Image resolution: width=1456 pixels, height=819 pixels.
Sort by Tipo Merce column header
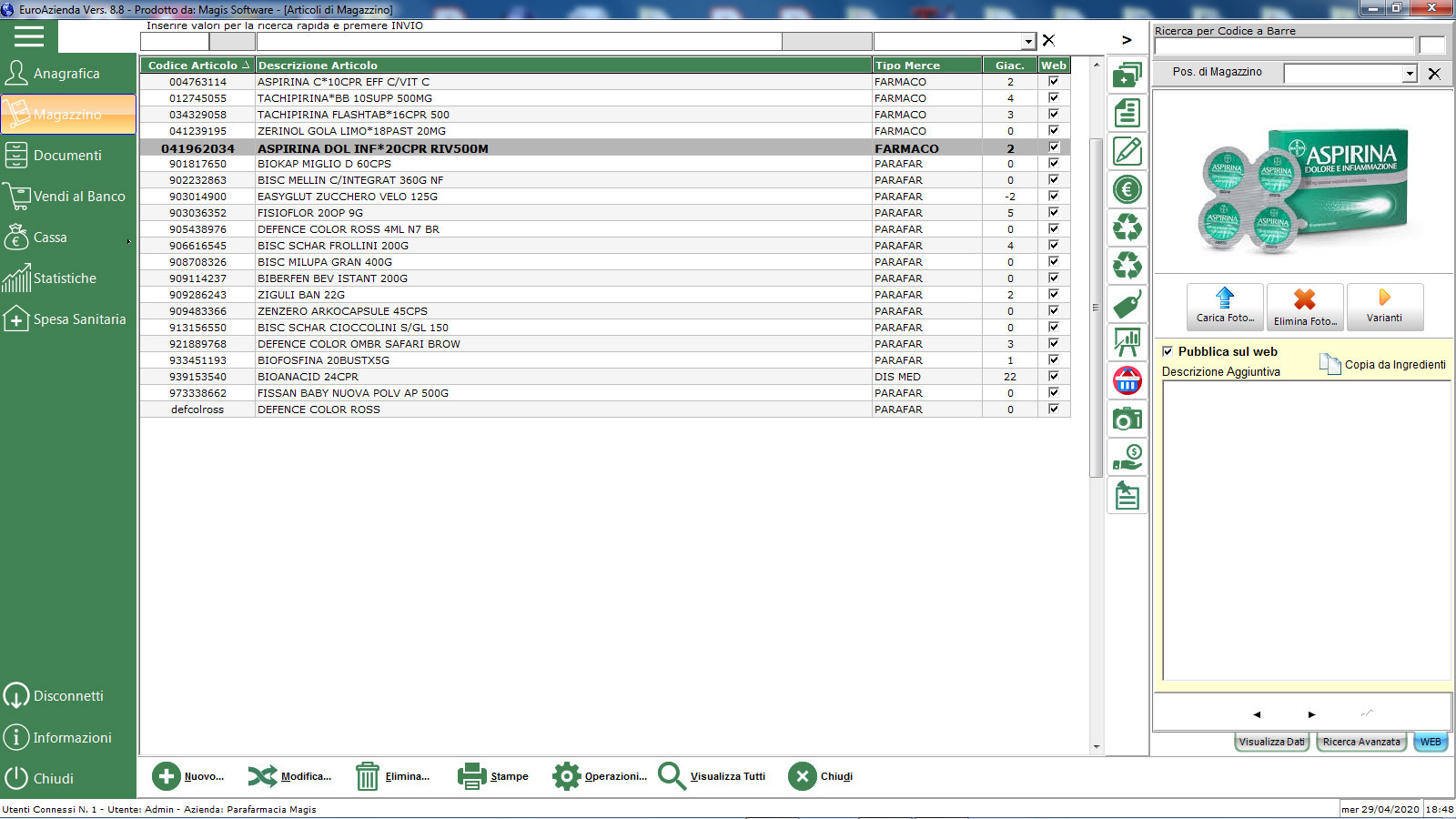pyautogui.click(x=927, y=66)
